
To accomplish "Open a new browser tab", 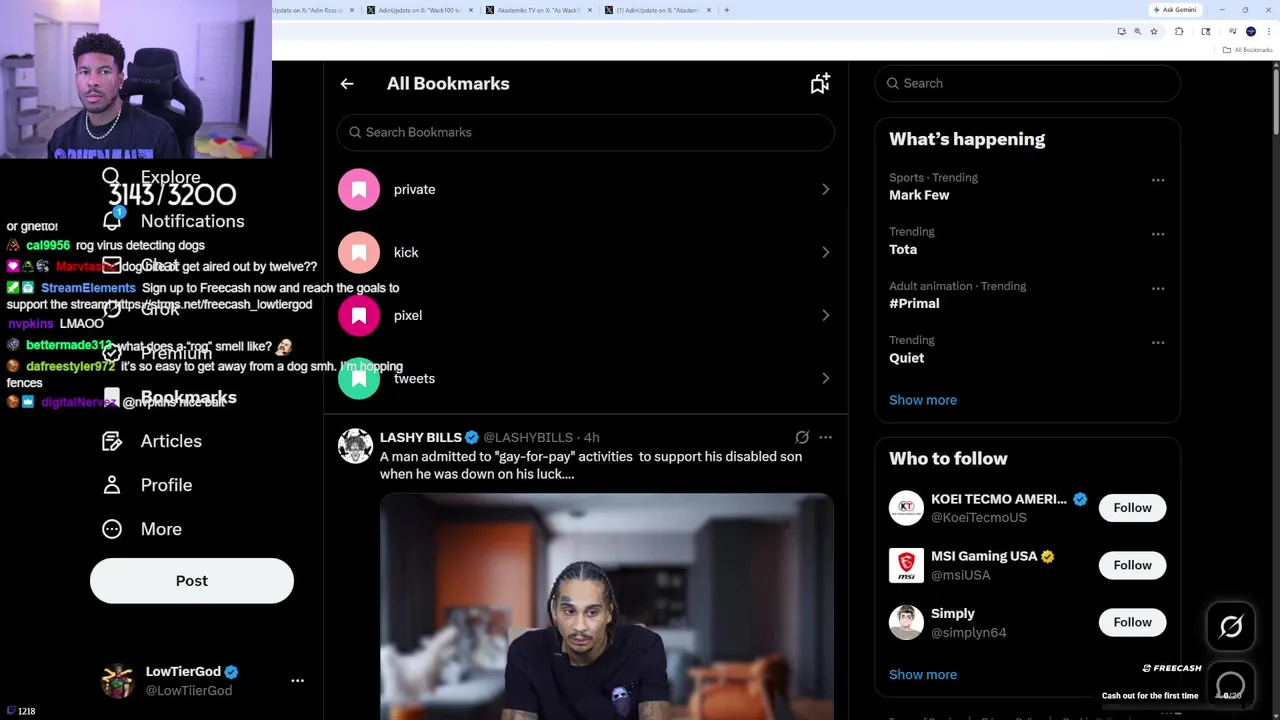I will click(727, 10).
